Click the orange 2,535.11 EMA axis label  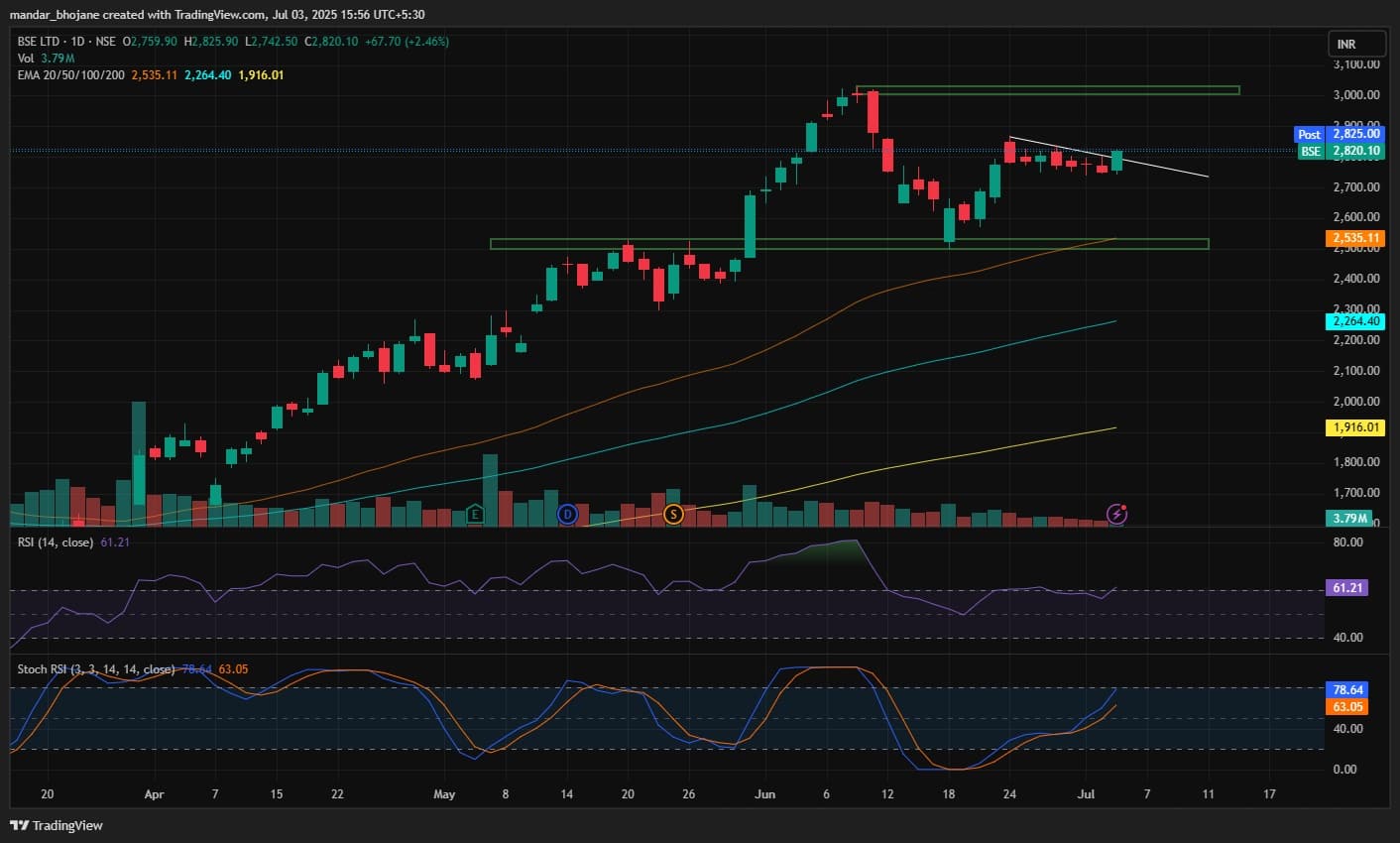pyautogui.click(x=1354, y=238)
